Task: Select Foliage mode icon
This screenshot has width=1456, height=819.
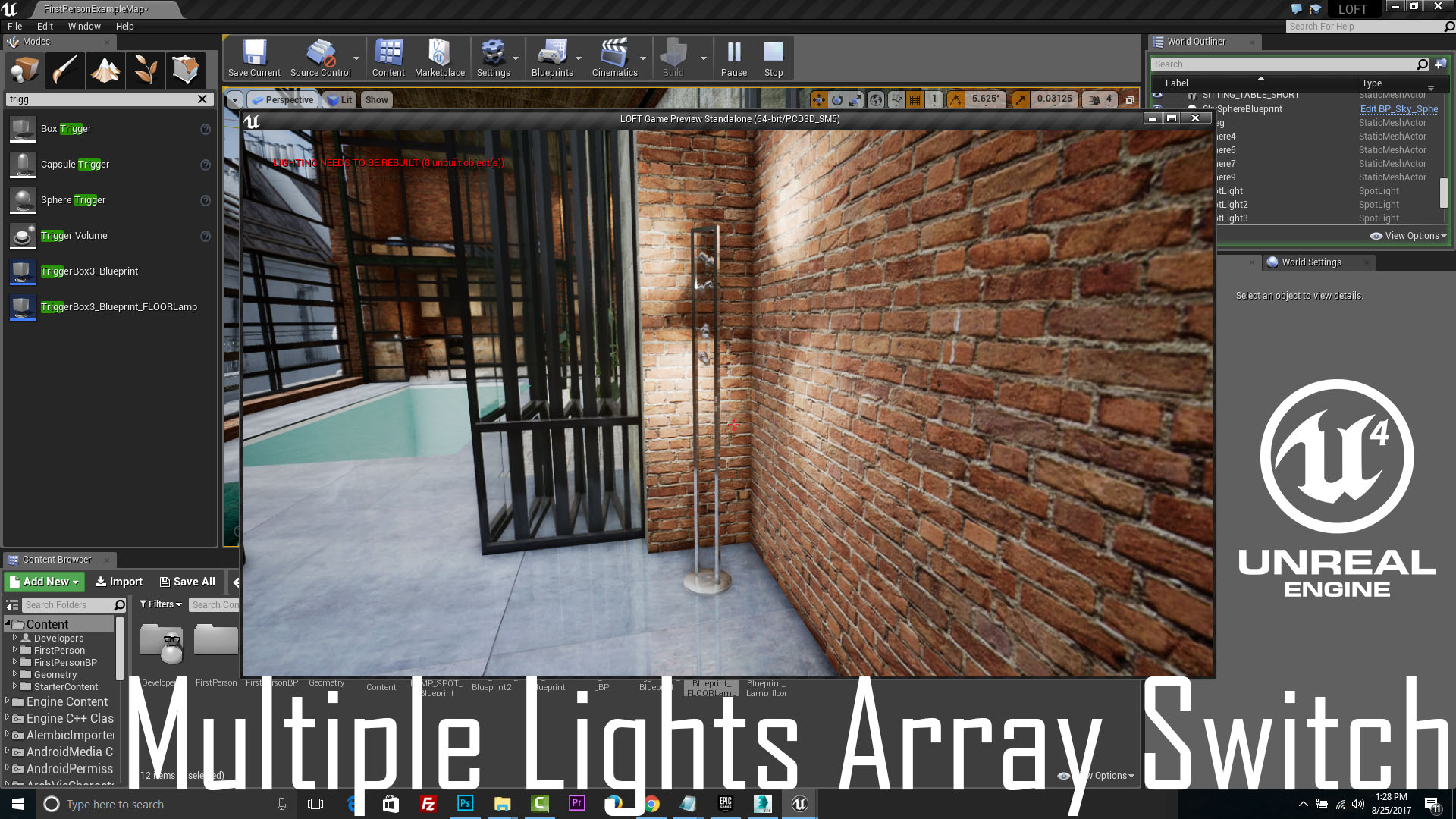Action: [146, 71]
